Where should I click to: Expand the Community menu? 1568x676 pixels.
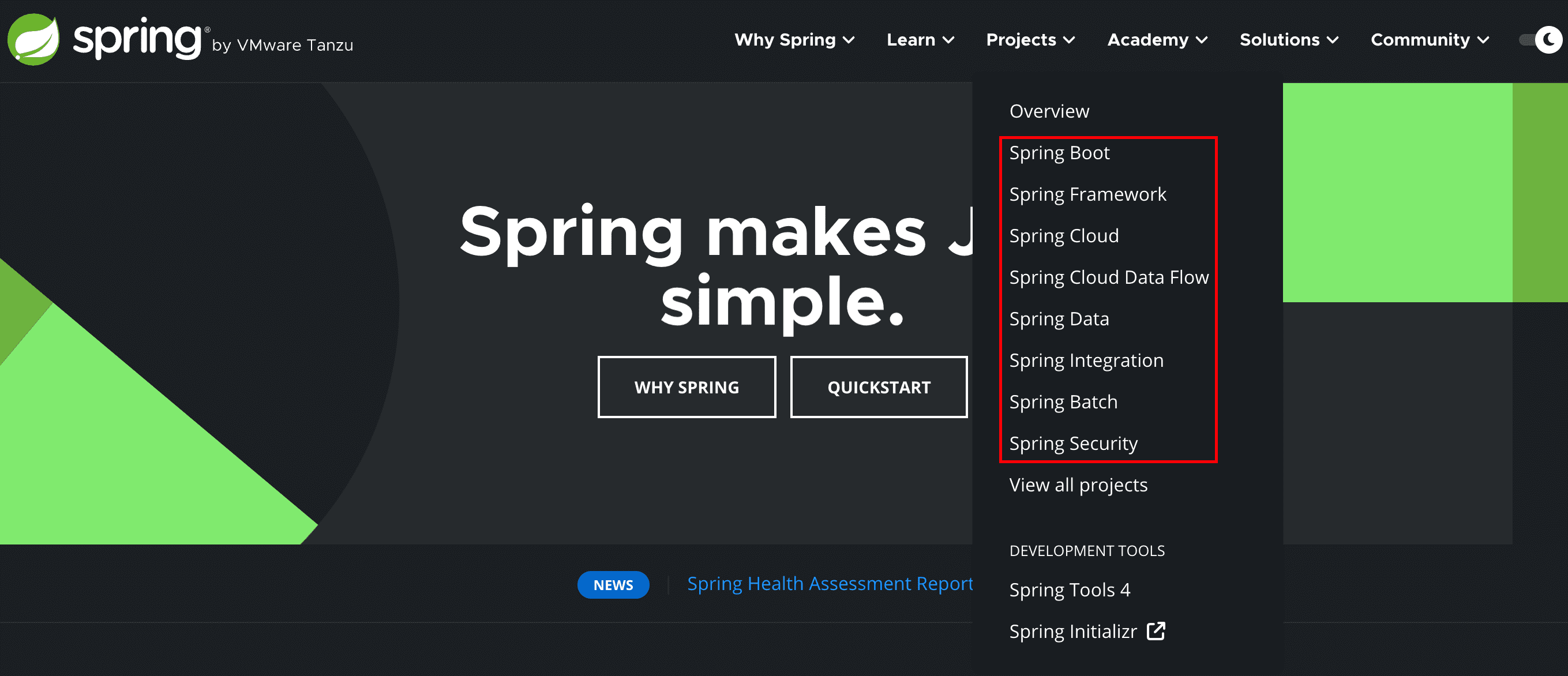(1430, 40)
